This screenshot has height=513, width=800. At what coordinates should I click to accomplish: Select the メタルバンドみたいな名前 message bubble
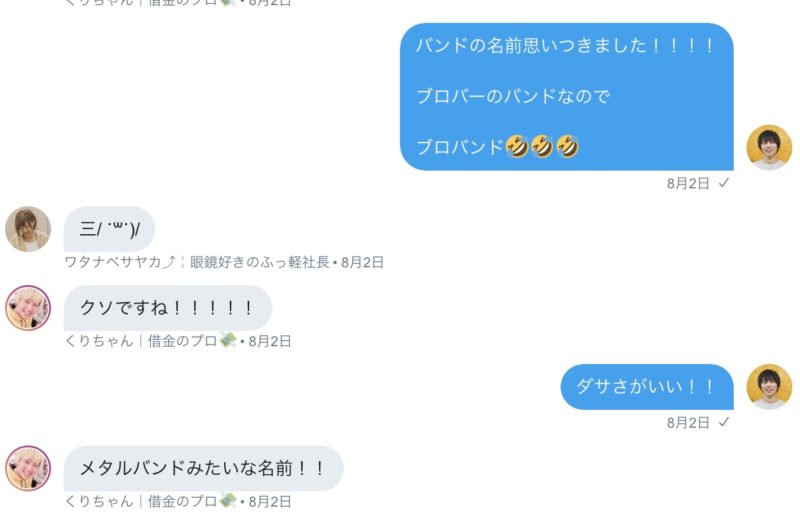[x=204, y=468]
